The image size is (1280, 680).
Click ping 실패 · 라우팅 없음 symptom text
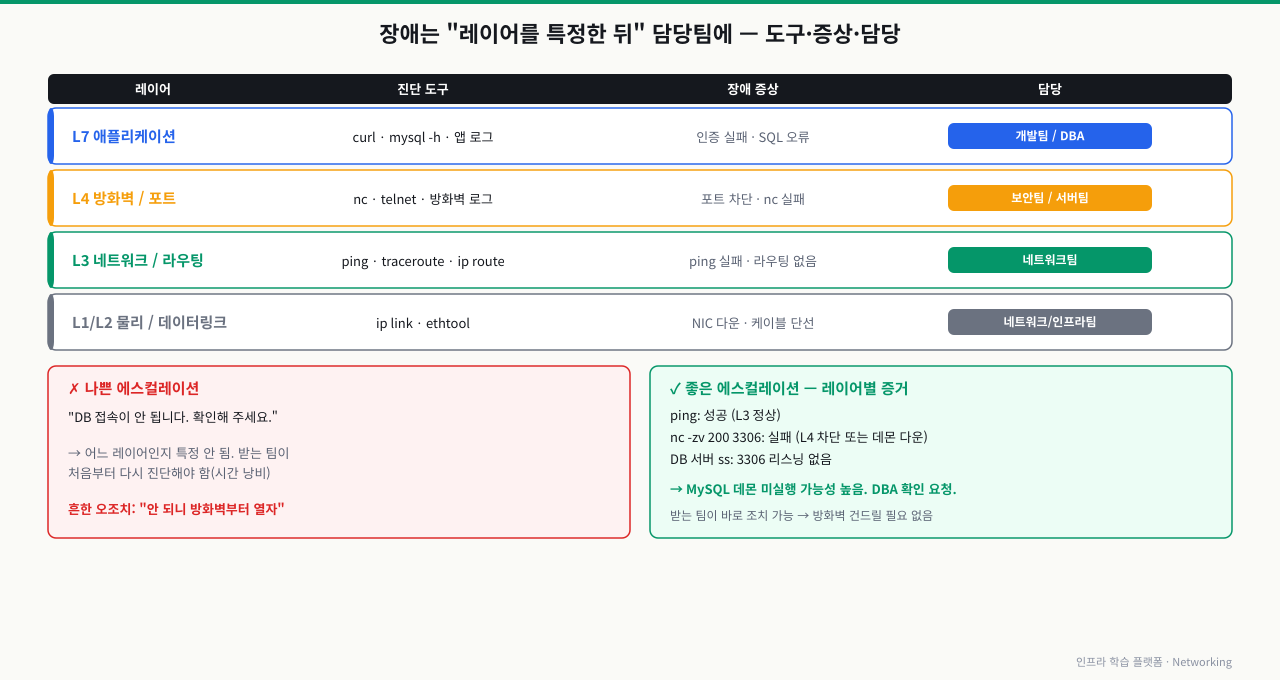[753, 261]
